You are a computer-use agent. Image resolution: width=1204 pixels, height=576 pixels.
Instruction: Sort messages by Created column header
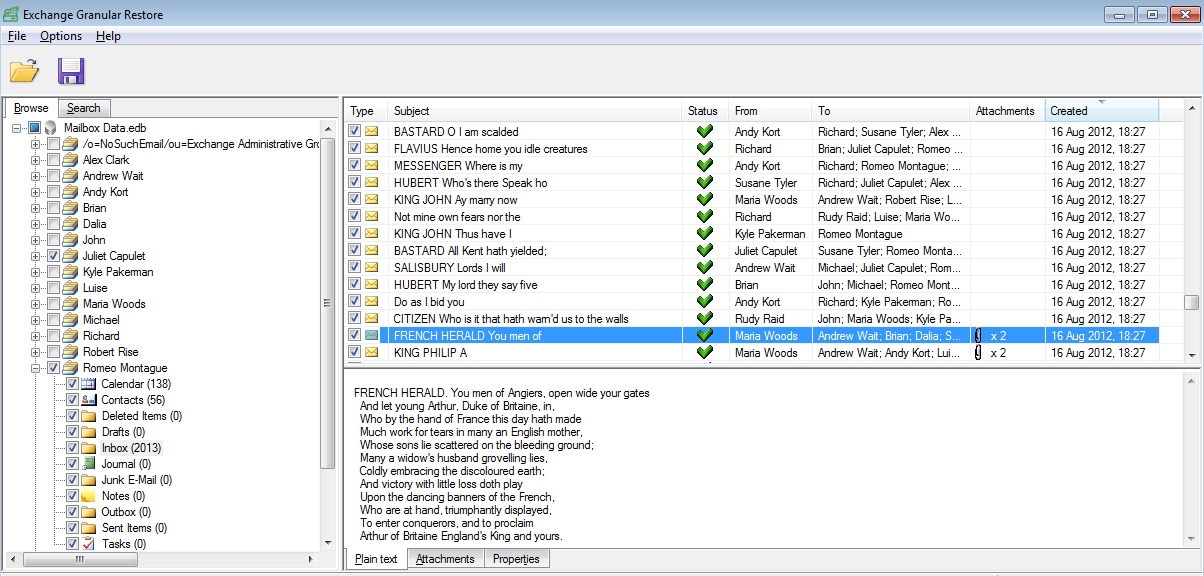coord(1102,111)
